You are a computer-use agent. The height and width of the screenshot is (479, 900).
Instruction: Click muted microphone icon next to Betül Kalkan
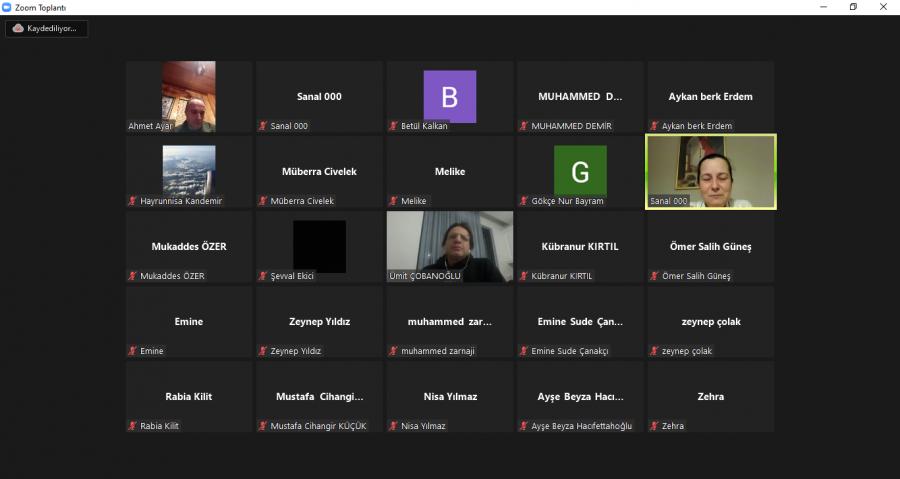pos(393,126)
